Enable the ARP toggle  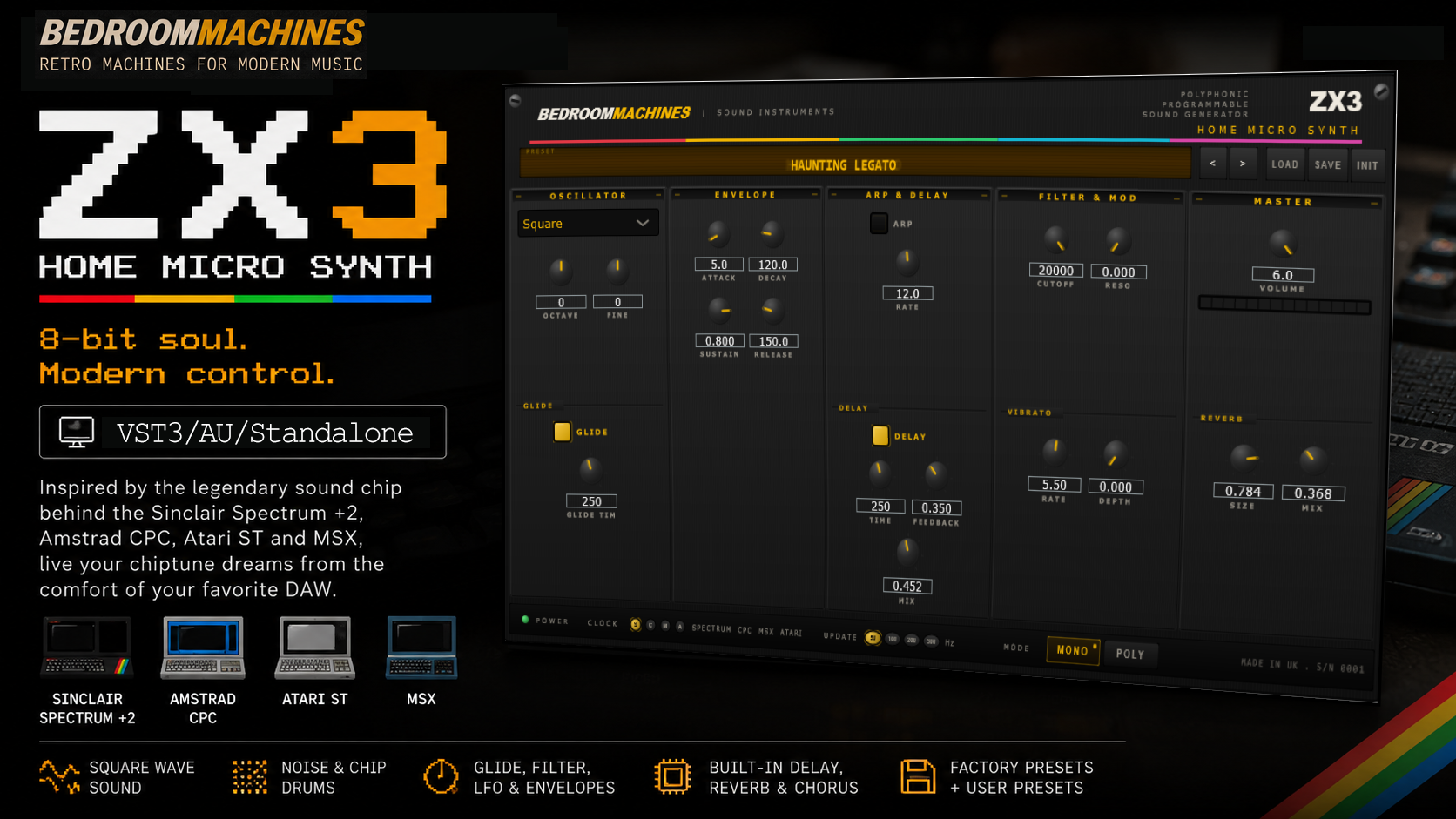tap(879, 224)
